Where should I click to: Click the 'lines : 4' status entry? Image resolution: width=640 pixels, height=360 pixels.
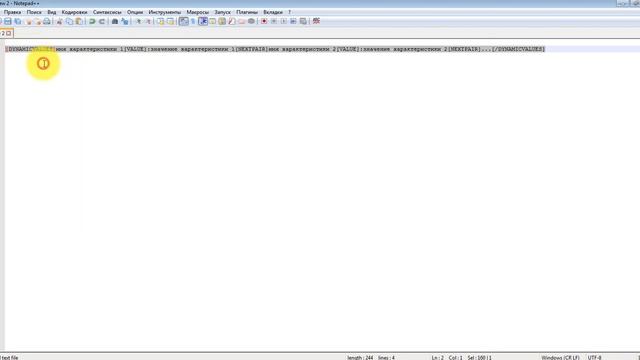tap(386, 358)
